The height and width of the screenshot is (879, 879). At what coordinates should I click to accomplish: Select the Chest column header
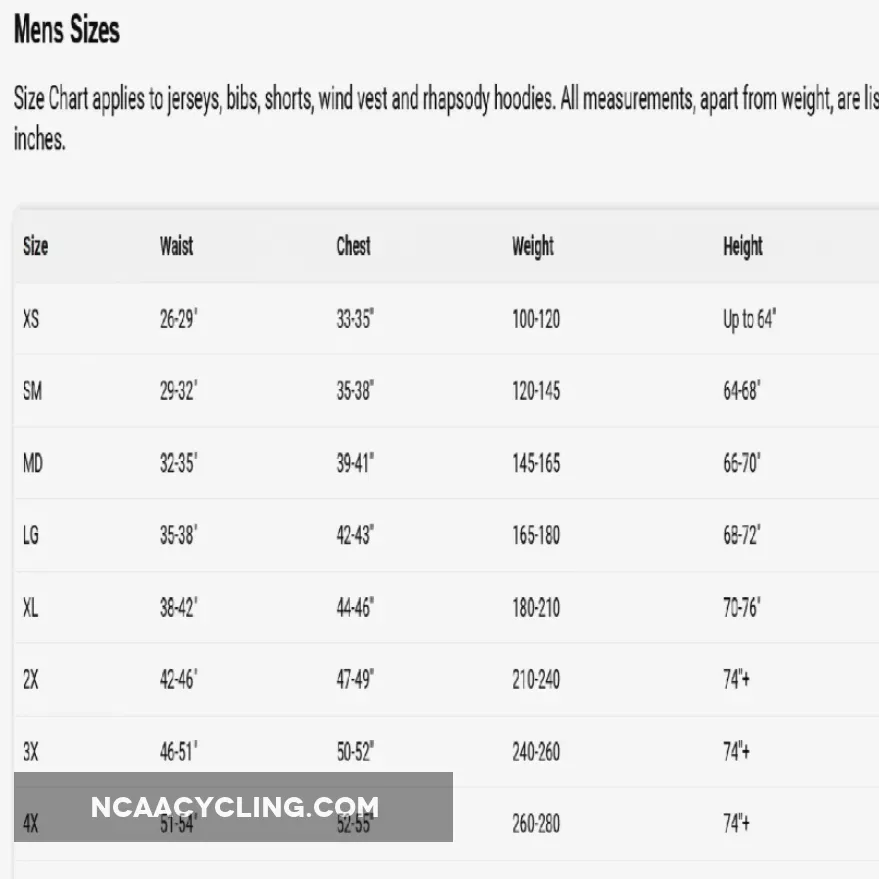click(x=353, y=246)
